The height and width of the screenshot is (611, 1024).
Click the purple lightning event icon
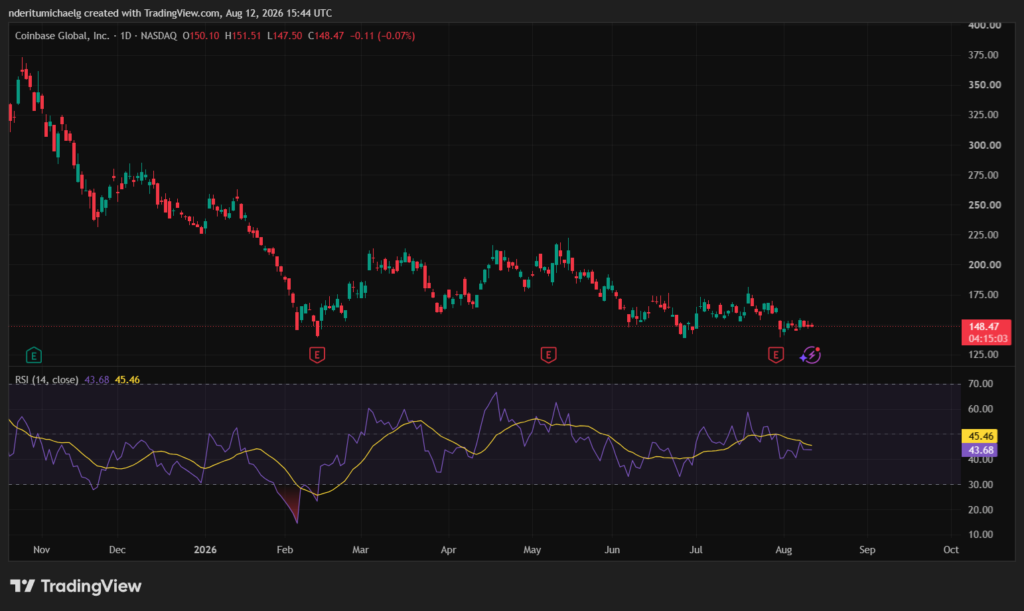811,354
